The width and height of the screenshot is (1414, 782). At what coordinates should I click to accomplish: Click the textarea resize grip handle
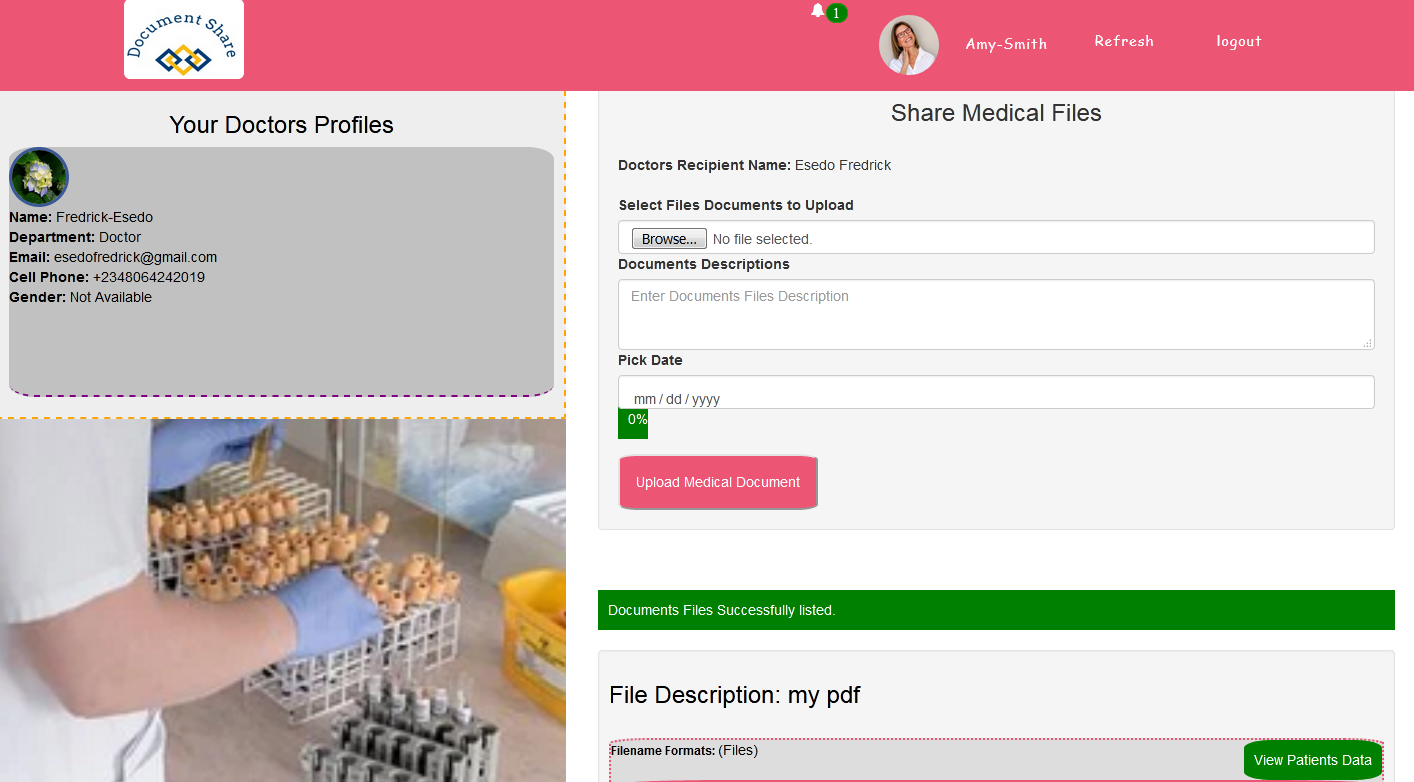click(1367, 343)
